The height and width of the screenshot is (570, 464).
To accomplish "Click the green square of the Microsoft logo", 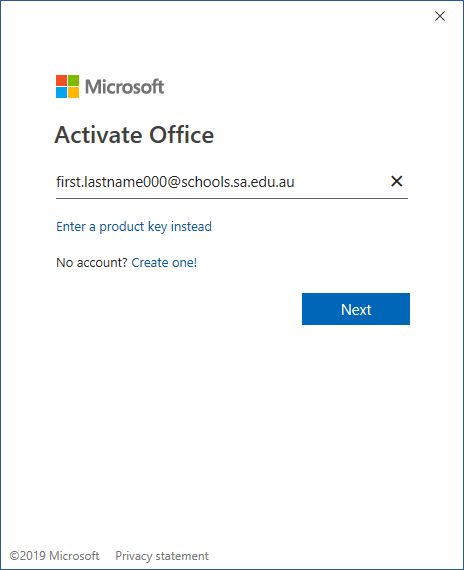I will tap(73, 80).
